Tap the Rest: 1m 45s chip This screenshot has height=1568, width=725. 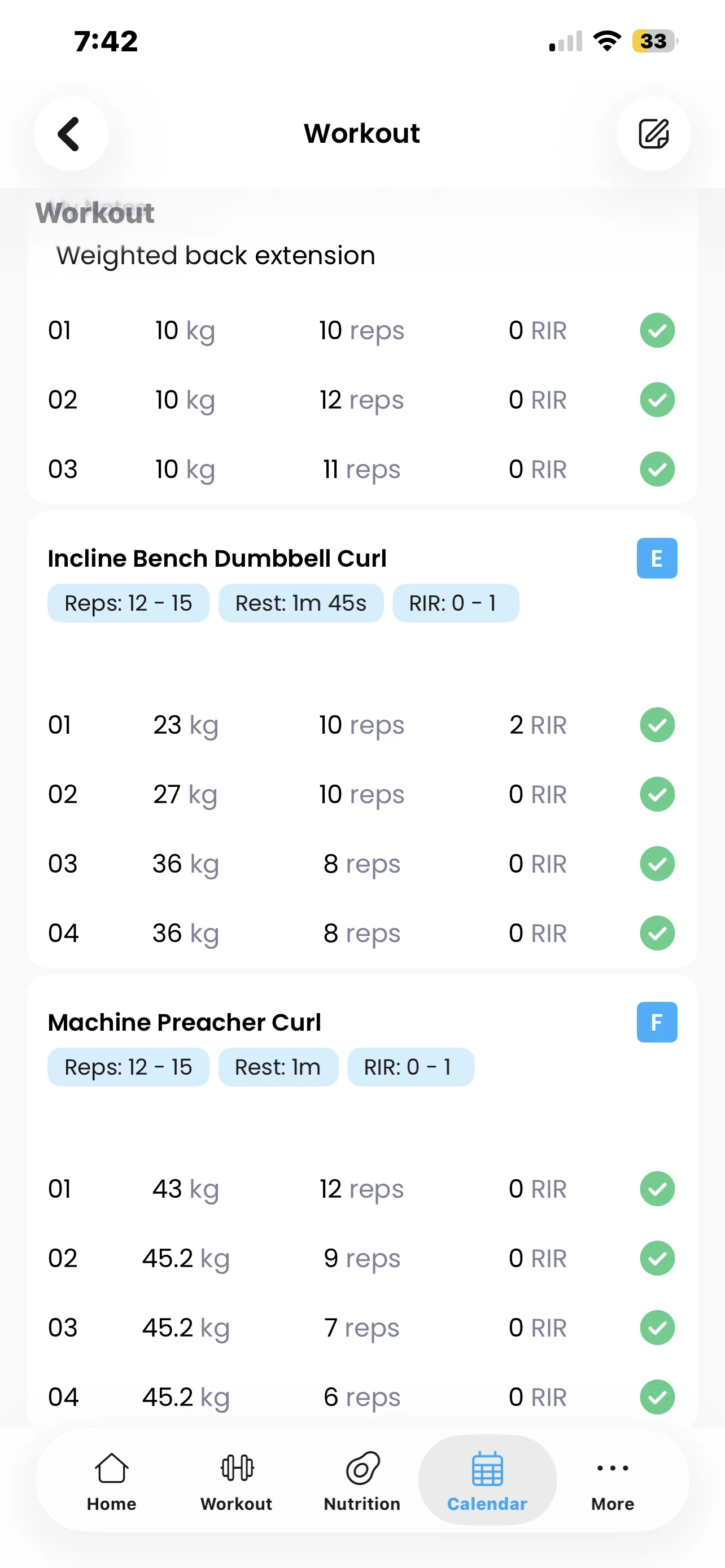click(301, 603)
